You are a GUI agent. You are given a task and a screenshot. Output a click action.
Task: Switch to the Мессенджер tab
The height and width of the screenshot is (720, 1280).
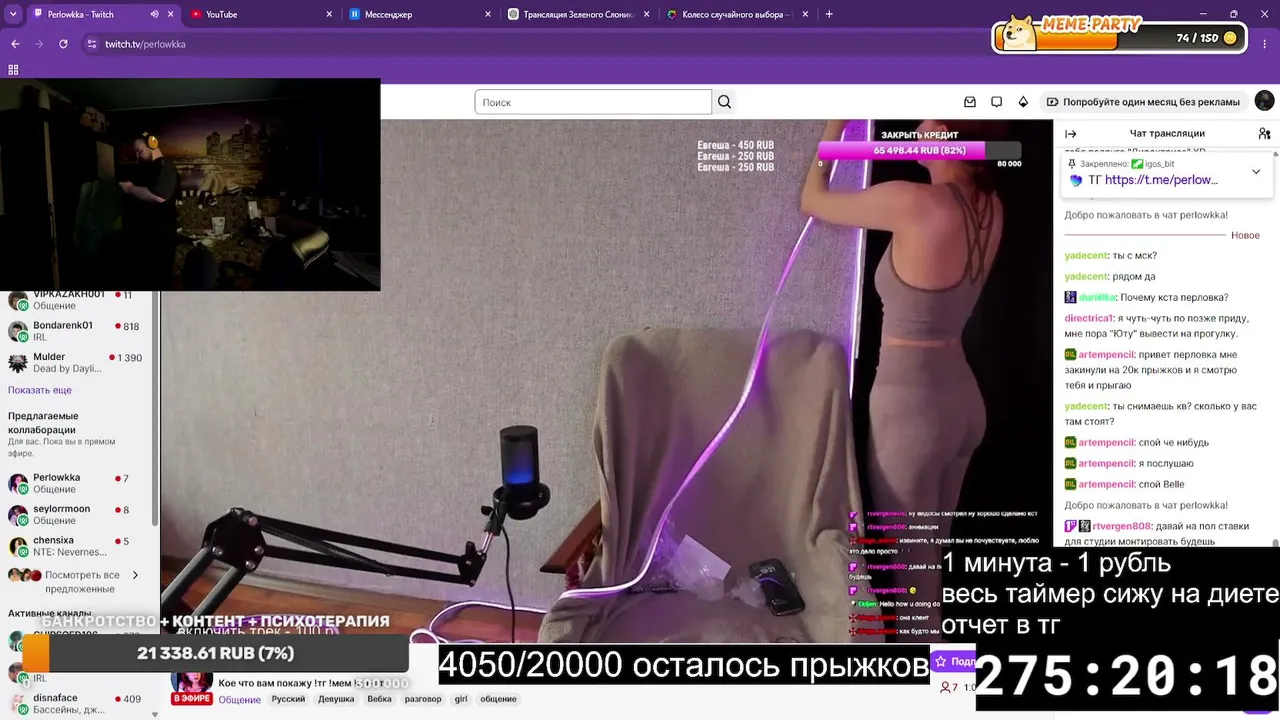421,14
